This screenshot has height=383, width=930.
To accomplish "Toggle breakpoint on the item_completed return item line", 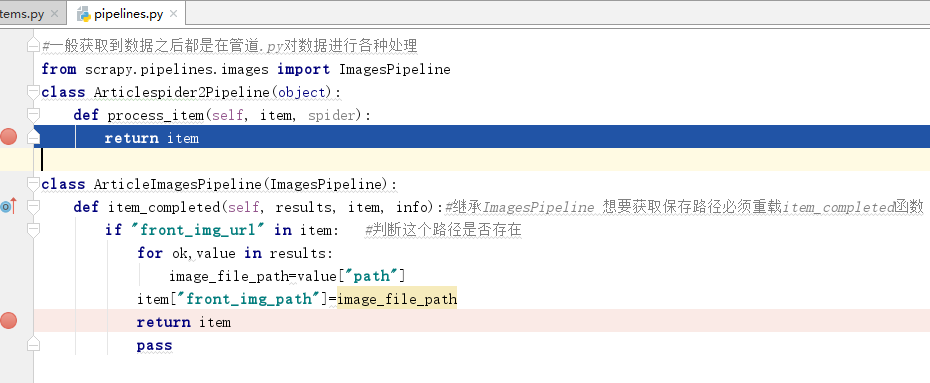I will (x=8, y=321).
